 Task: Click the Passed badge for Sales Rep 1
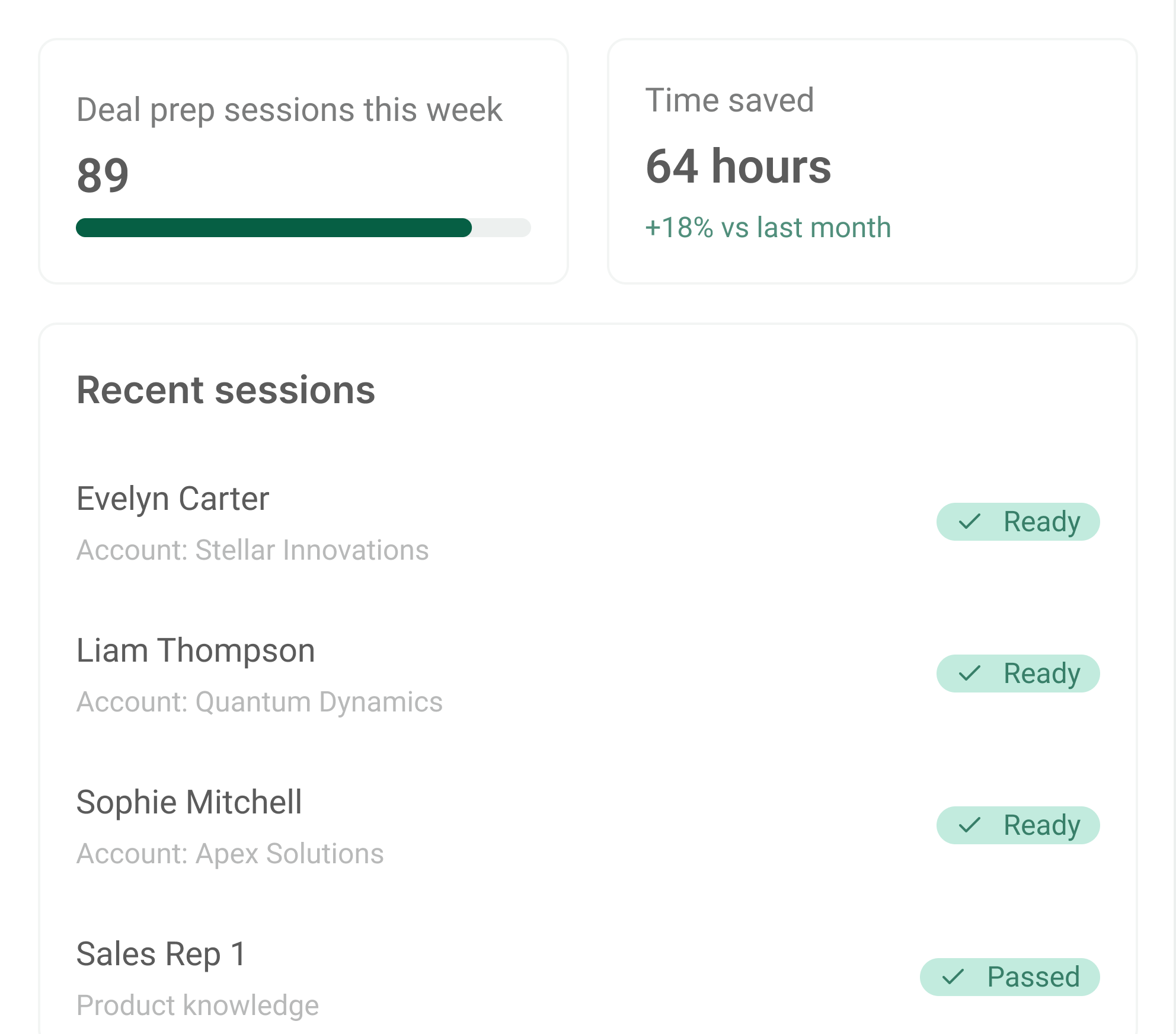pyautogui.click(x=1009, y=977)
